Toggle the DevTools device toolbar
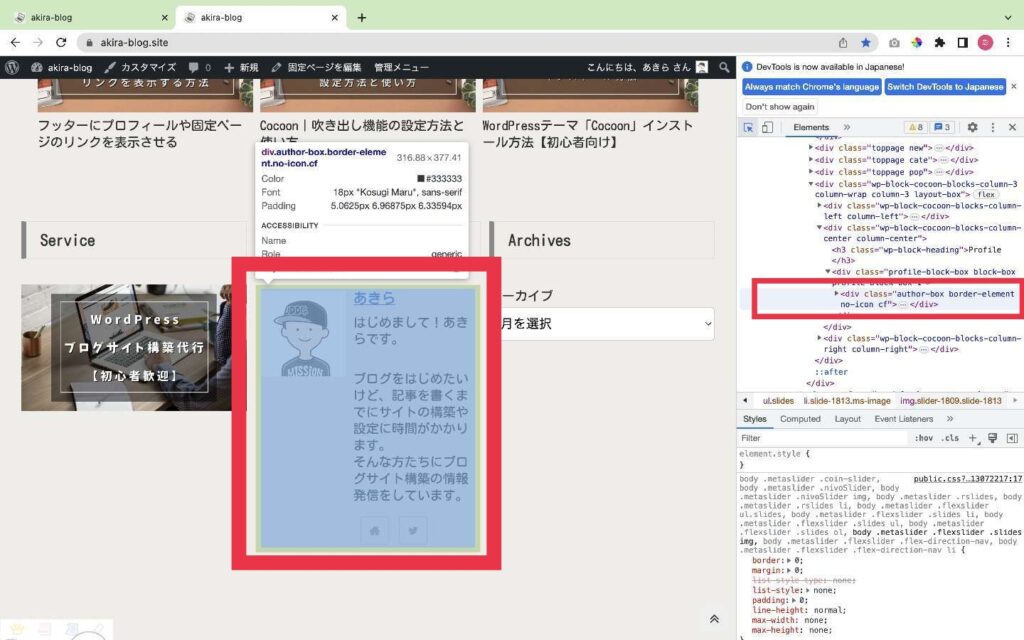This screenshot has height=640, width=1024. click(x=767, y=127)
